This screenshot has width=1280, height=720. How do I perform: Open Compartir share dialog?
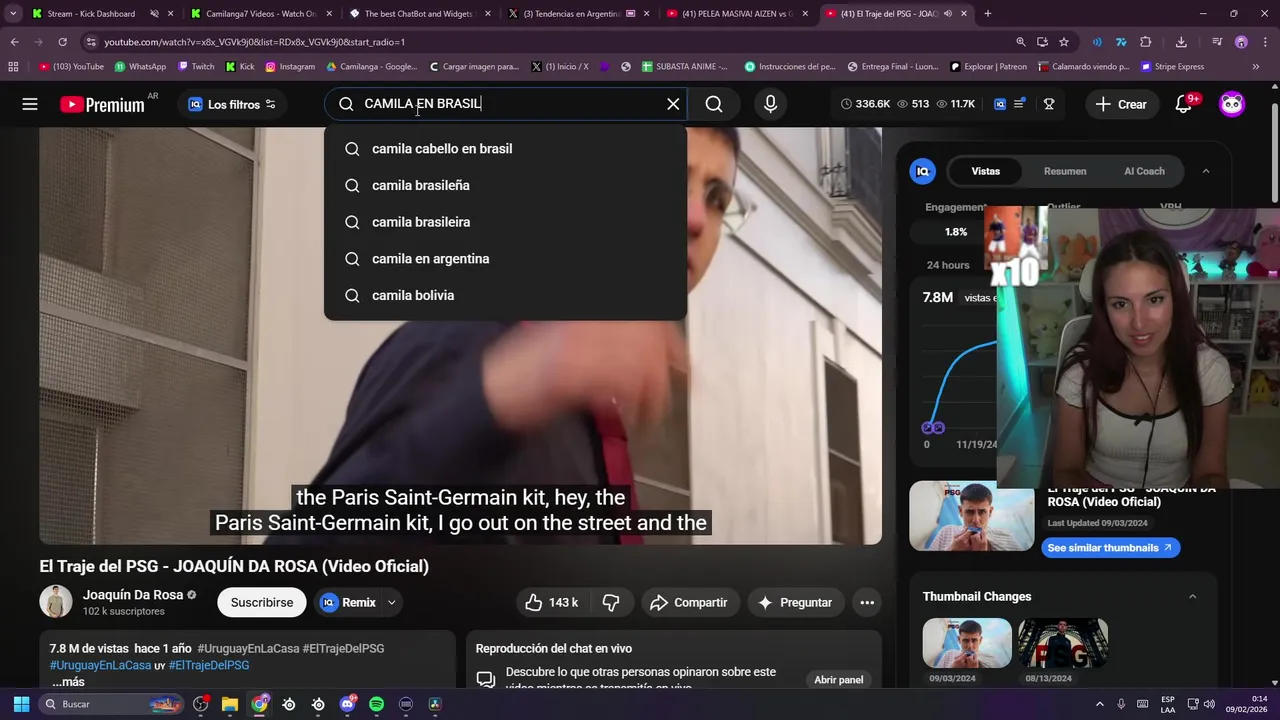688,602
